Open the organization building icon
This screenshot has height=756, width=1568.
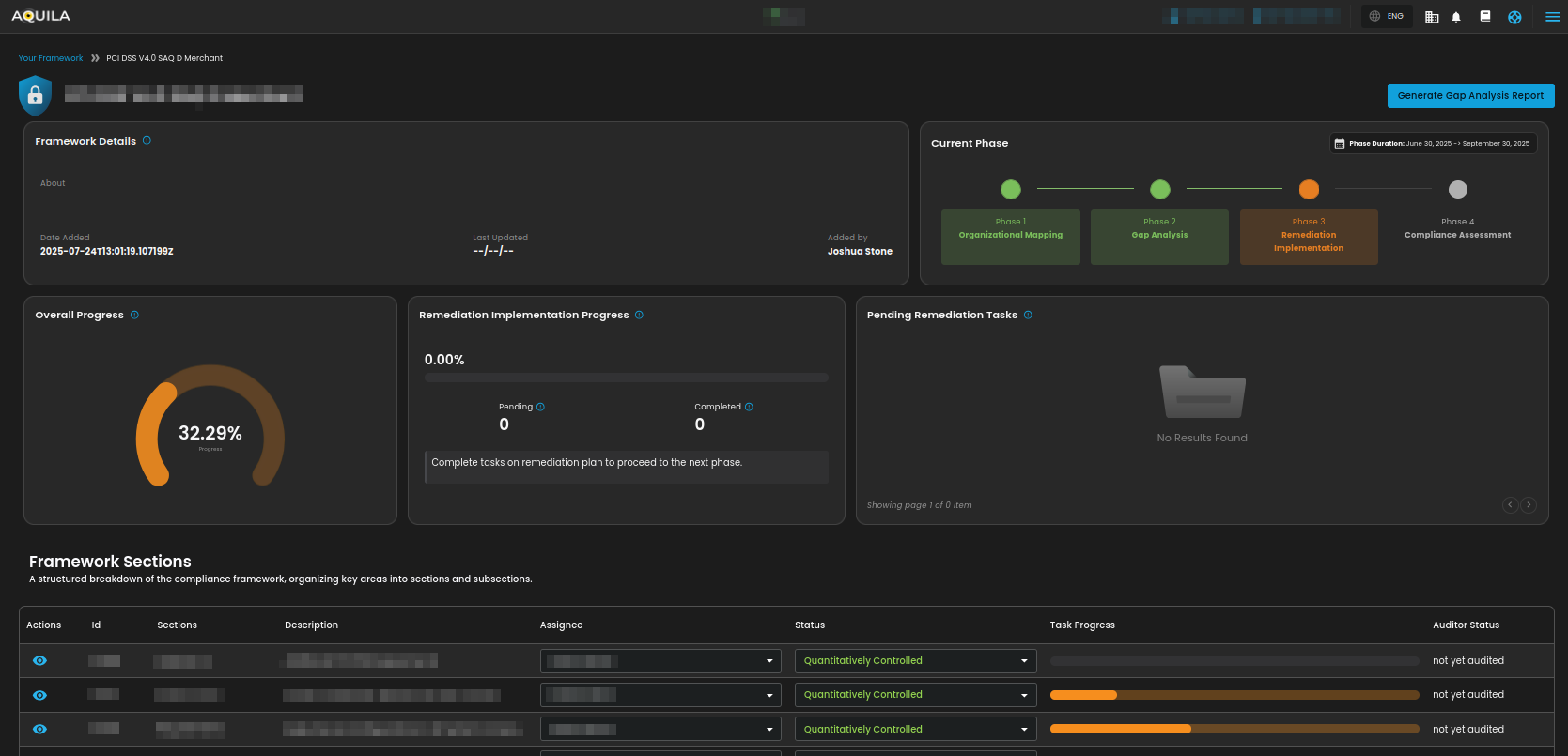point(1432,17)
